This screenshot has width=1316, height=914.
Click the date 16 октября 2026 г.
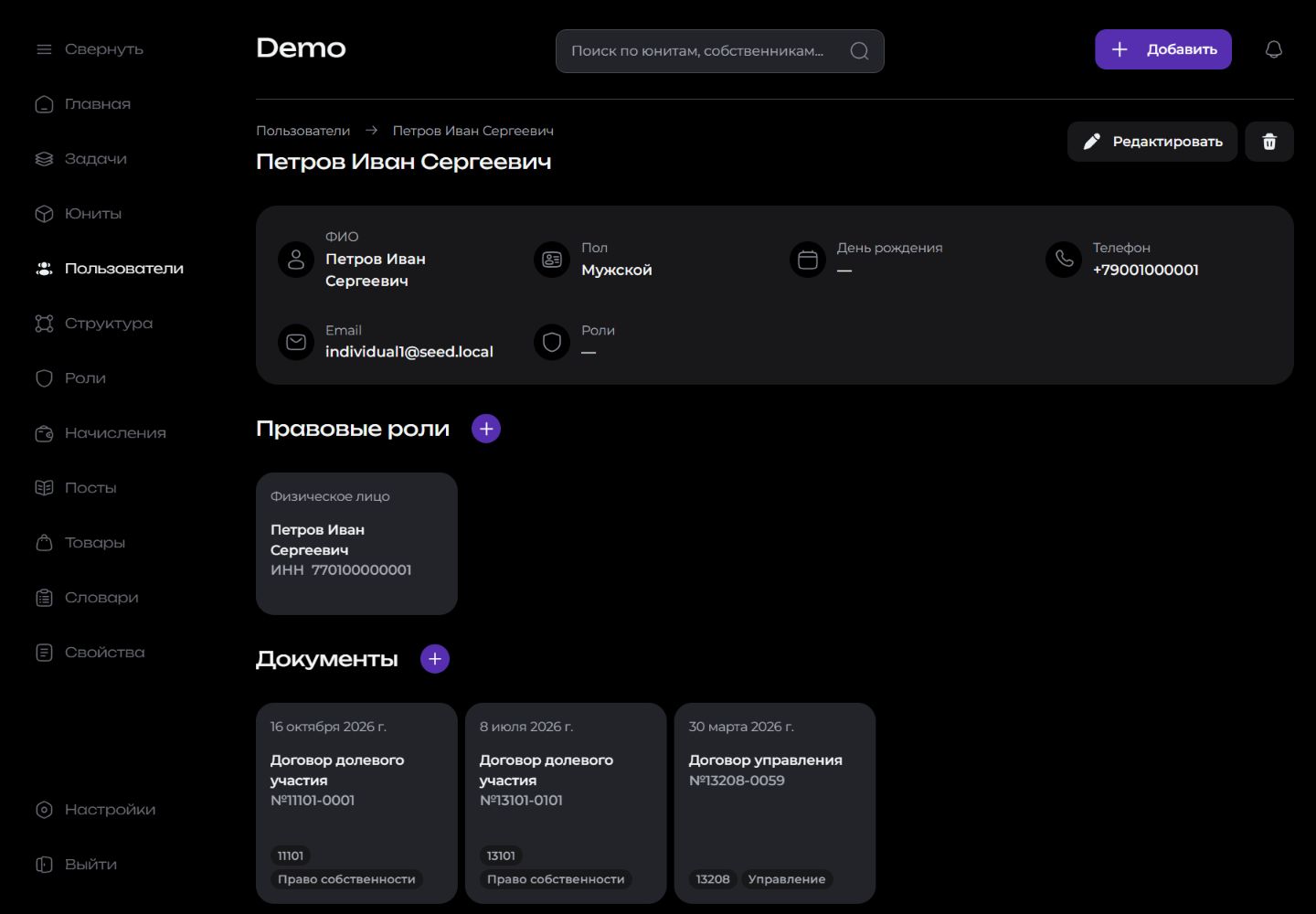pyautogui.click(x=328, y=727)
